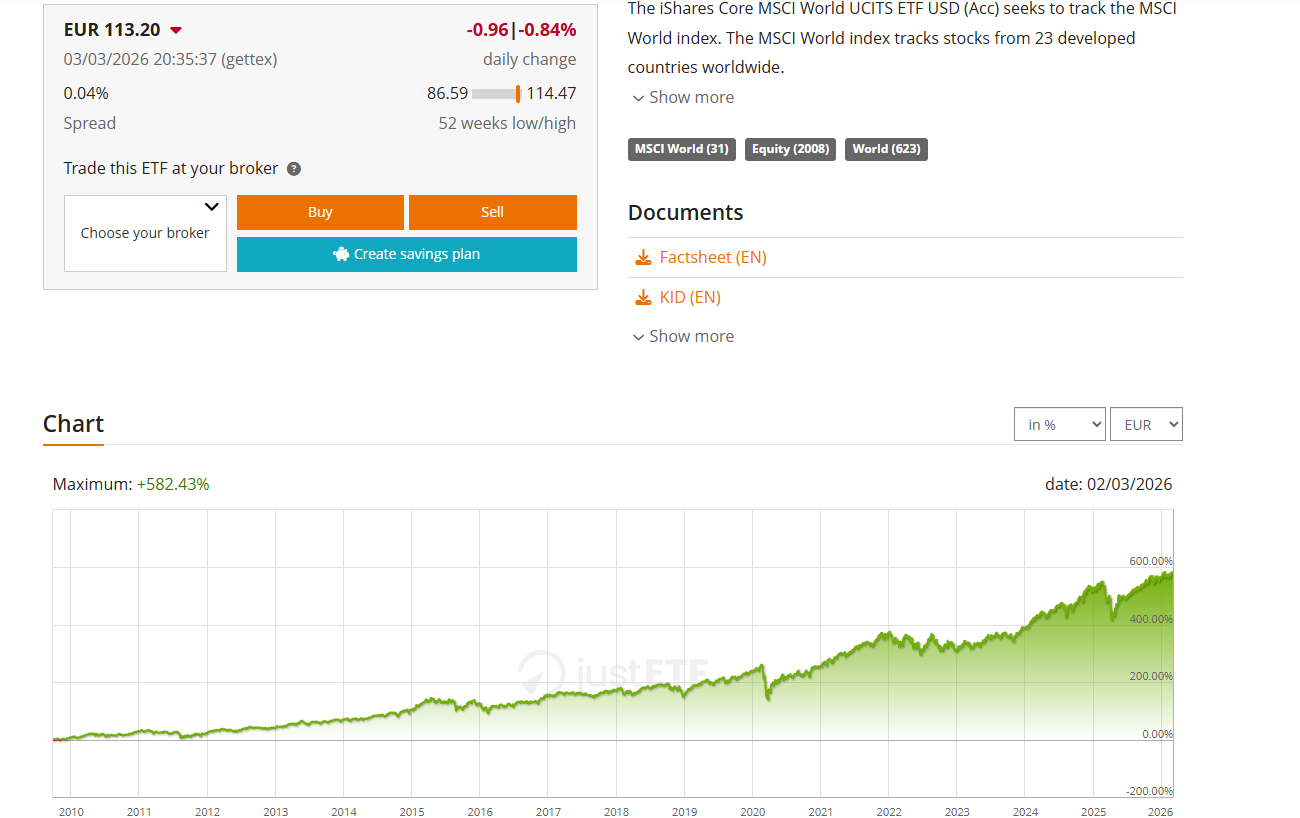Click the 52 weeks low/high range bar
This screenshot has height=818, width=1300.
pos(497,94)
